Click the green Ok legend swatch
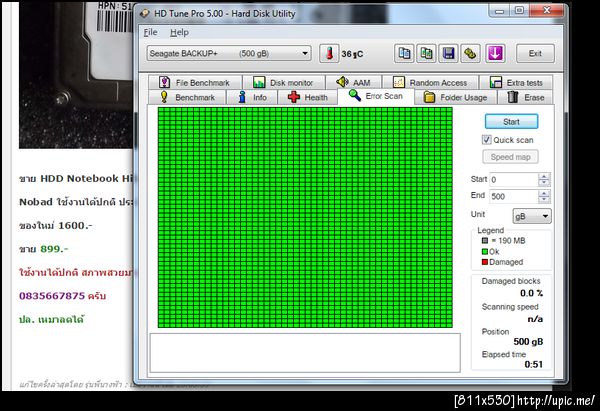 (485, 251)
